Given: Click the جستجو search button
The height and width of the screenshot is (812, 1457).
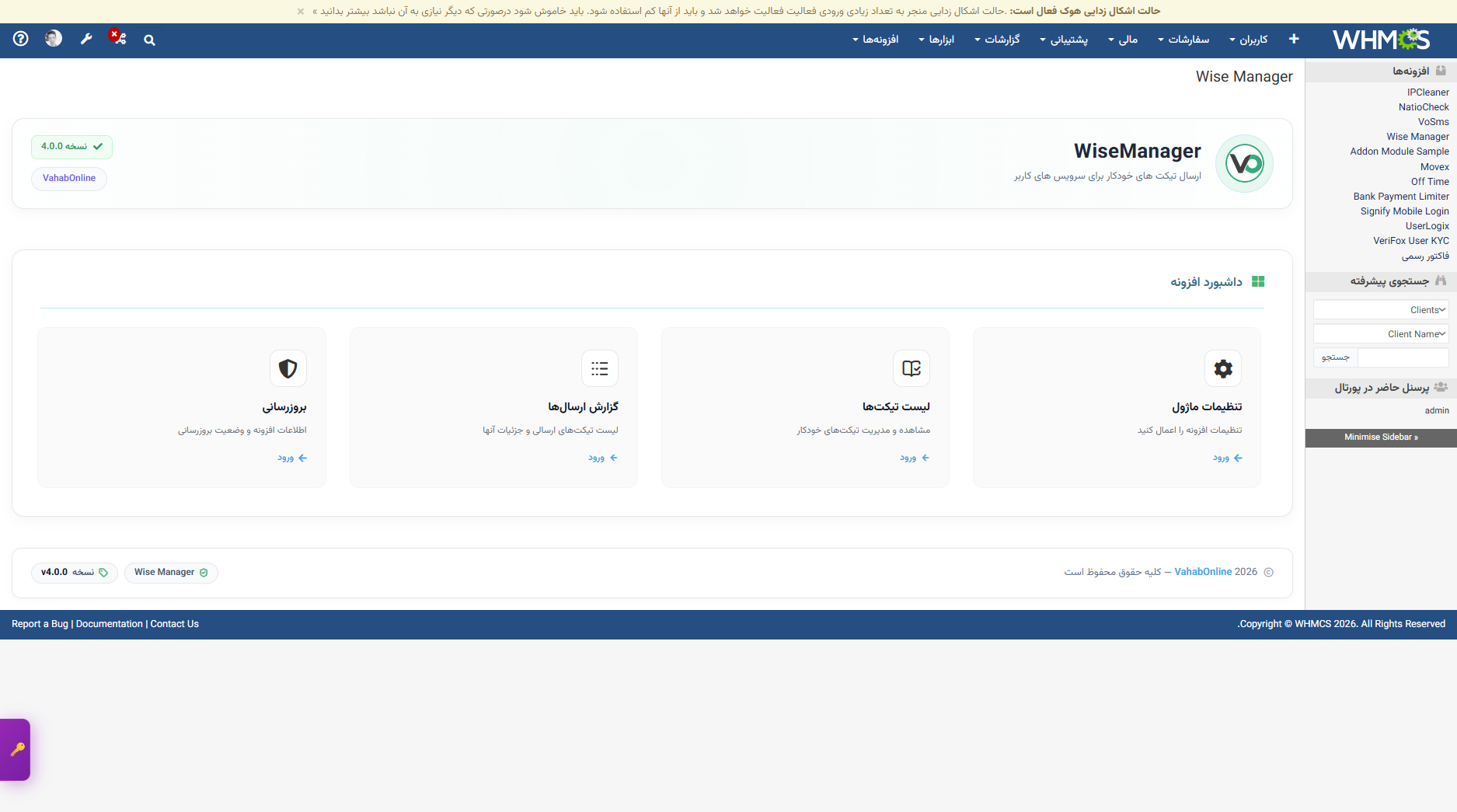Looking at the screenshot, I should coord(1336,357).
